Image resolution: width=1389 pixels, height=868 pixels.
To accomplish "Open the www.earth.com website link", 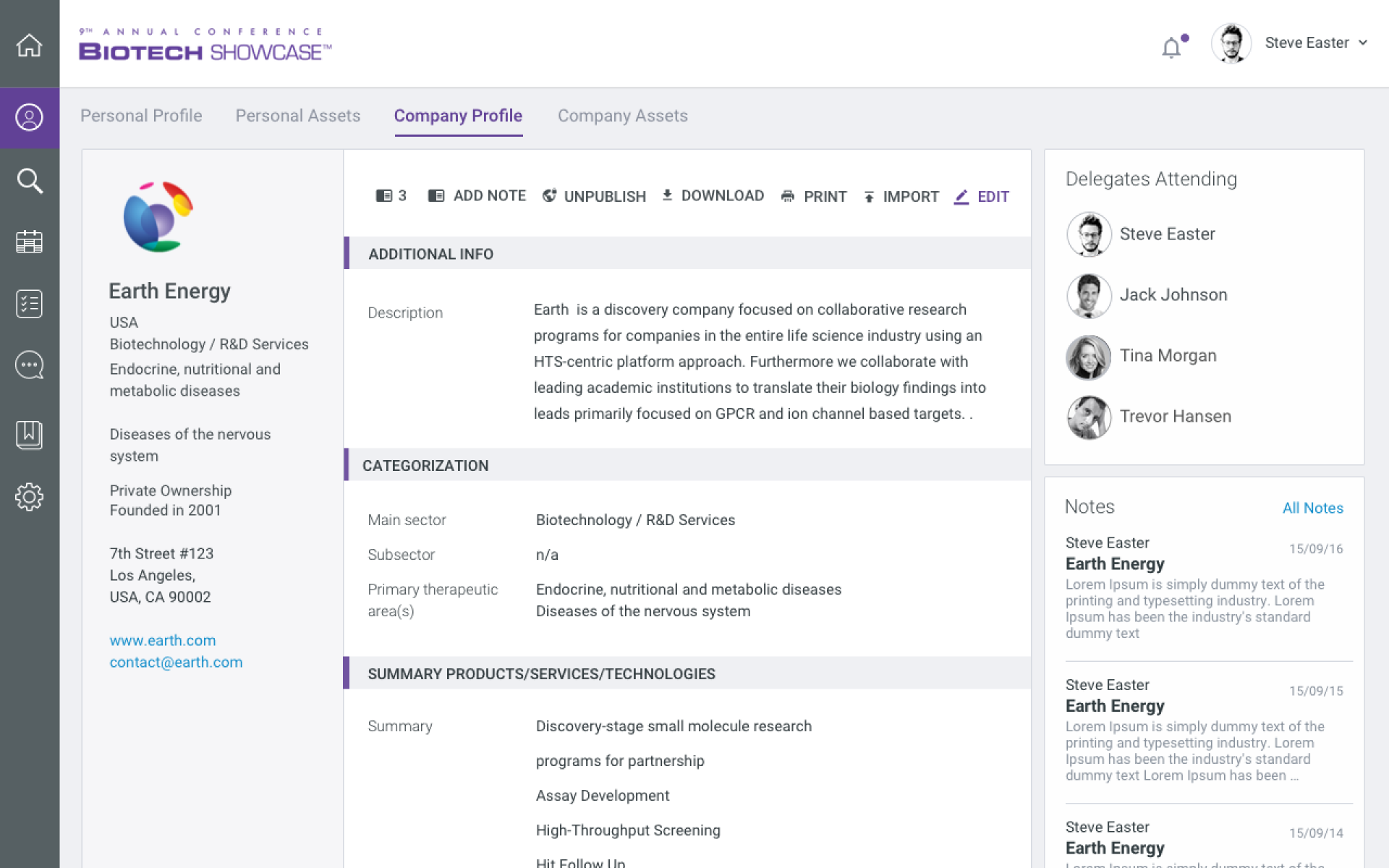I will click(163, 640).
